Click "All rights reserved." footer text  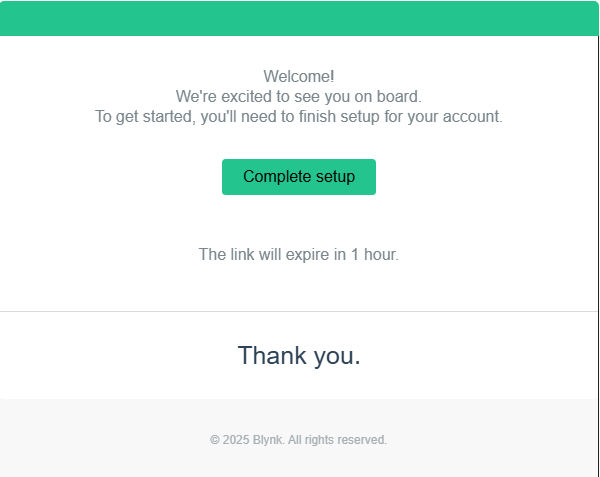coord(338,440)
